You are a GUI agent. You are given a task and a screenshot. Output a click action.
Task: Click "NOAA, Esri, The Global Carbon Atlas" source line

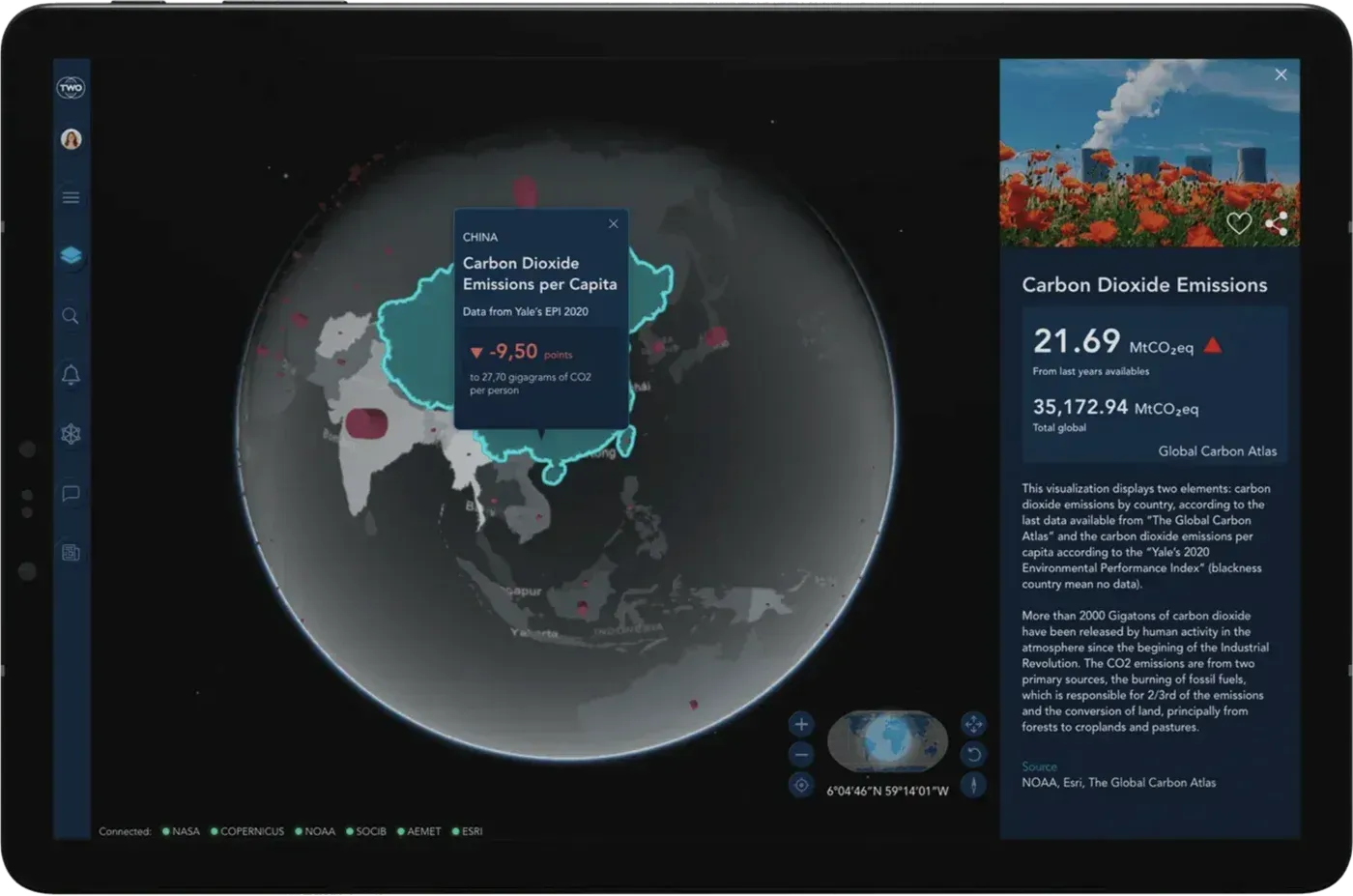[x=1119, y=783]
